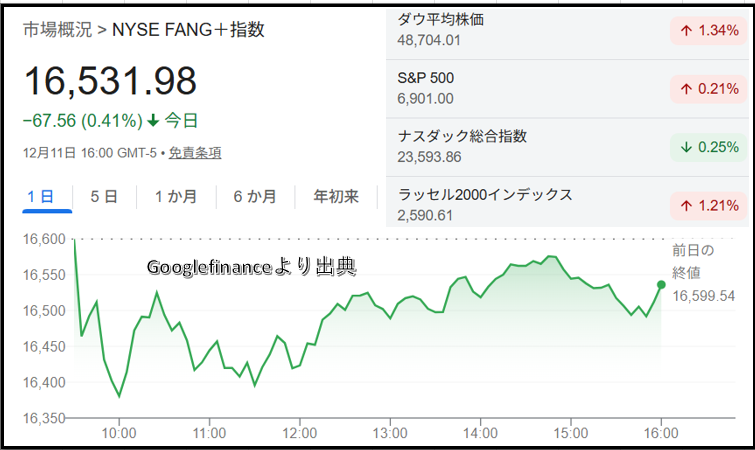Switch to the 6か月 range tab
This screenshot has height=450, width=755.
[x=255, y=196]
